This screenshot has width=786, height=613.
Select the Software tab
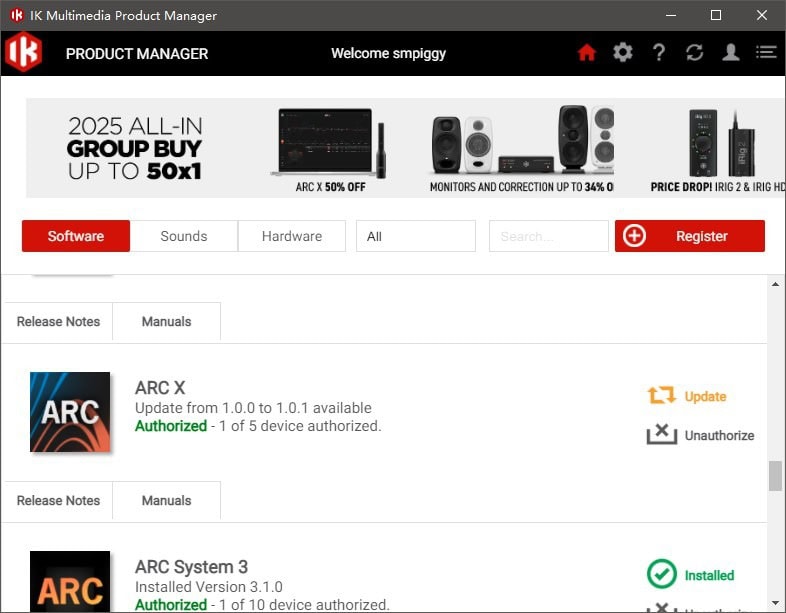coord(76,236)
